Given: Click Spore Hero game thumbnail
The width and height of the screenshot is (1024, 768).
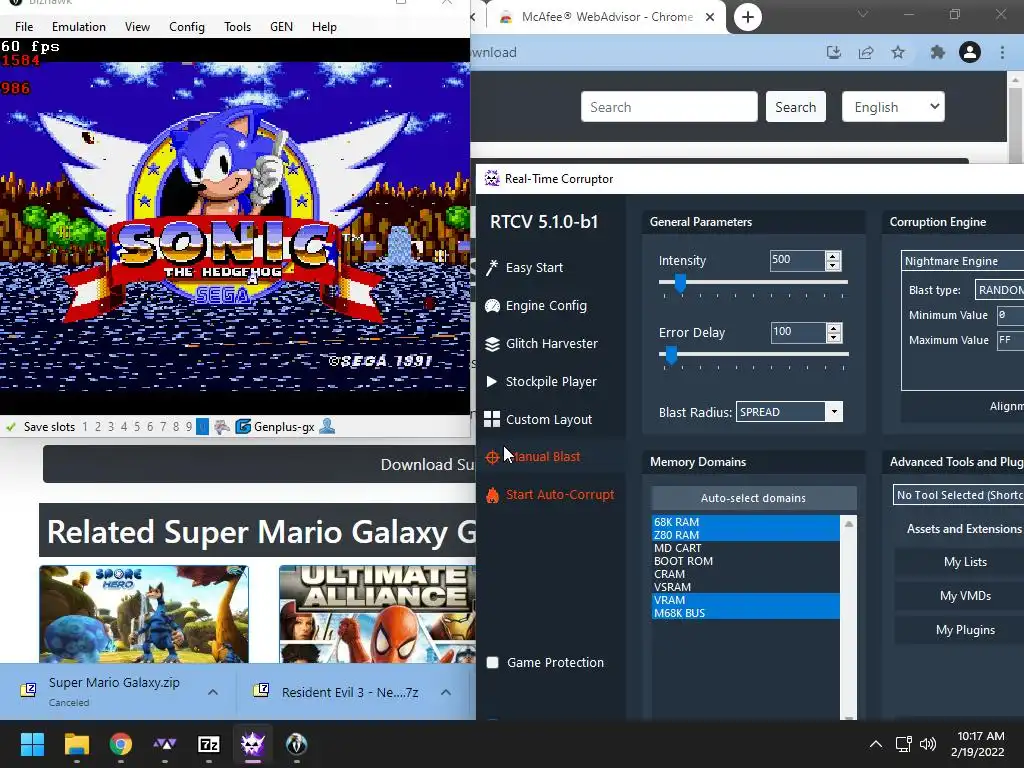Looking at the screenshot, I should (144, 615).
